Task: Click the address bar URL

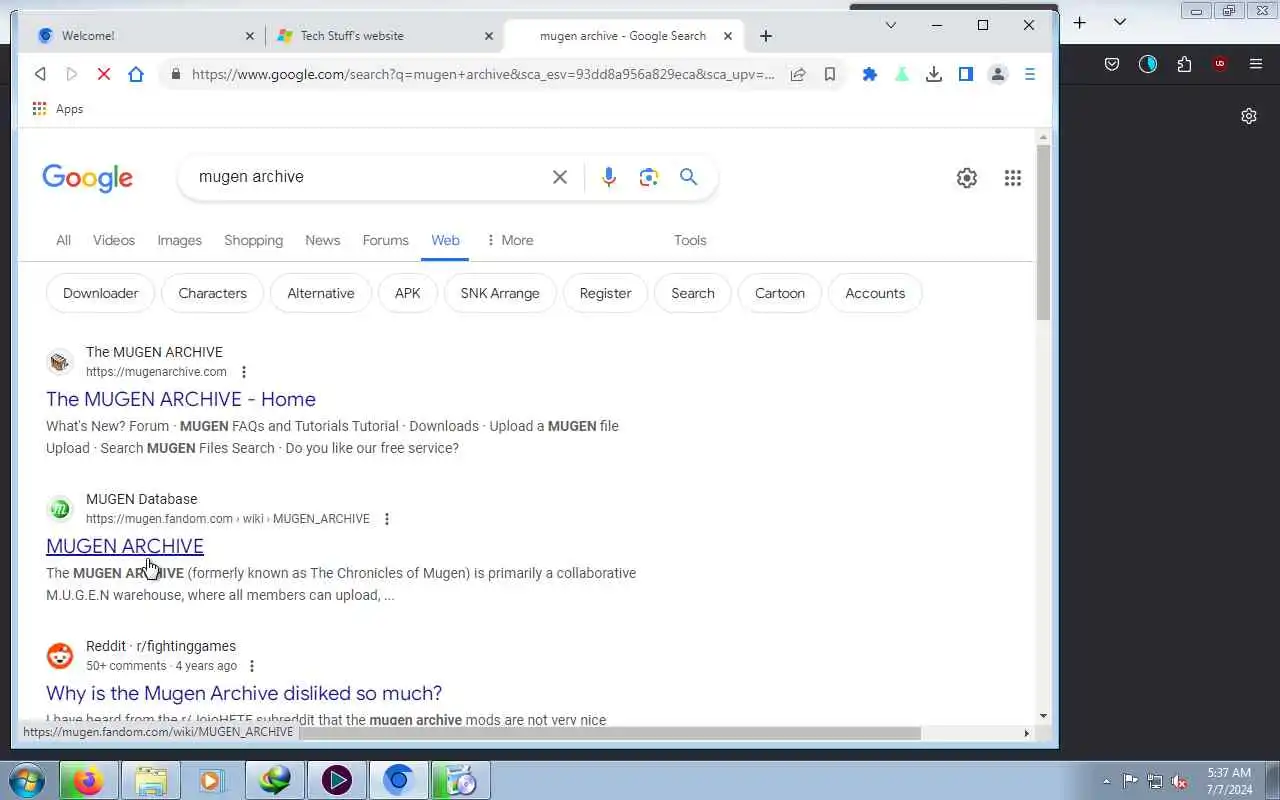Action: 483,74
